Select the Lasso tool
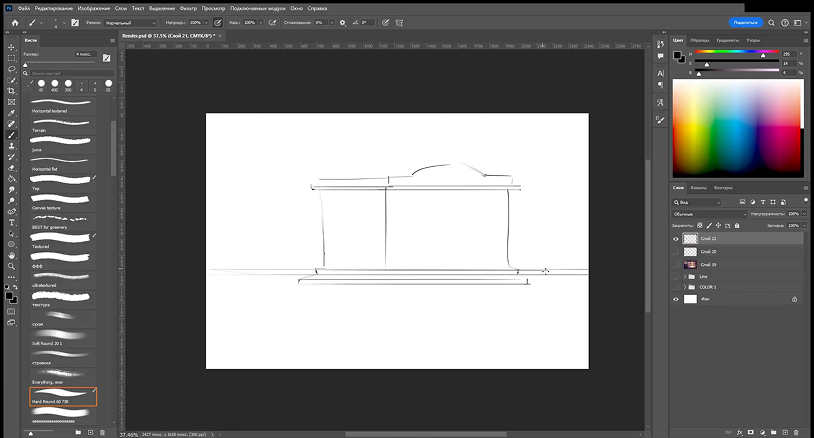The image size is (814, 438). tap(11, 68)
